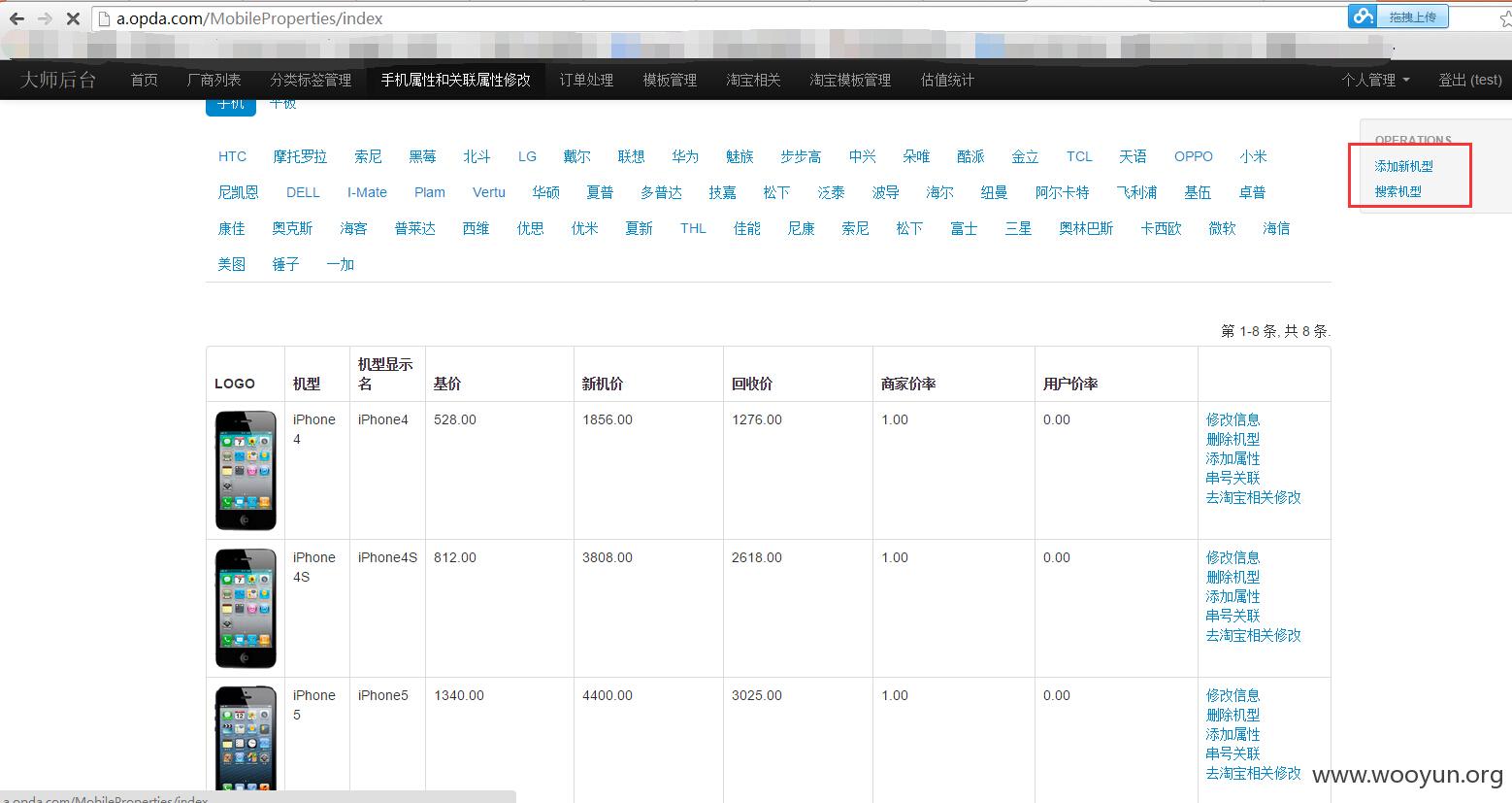Click the browser forward arrow
The image size is (1512, 803).
click(x=45, y=18)
